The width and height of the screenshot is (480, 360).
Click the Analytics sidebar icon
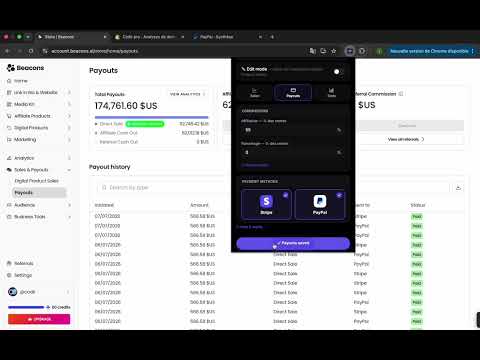pyautogui.click(x=9, y=158)
